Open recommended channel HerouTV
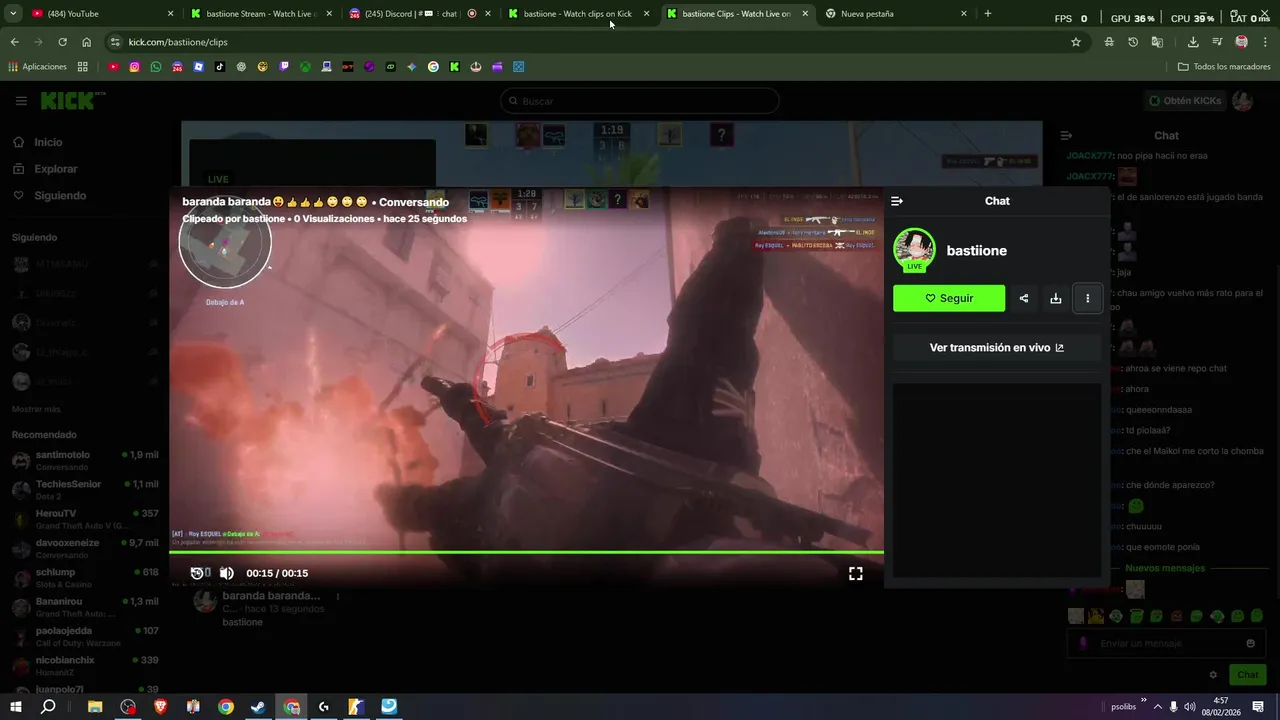The height and width of the screenshot is (720, 1280). click(x=85, y=518)
